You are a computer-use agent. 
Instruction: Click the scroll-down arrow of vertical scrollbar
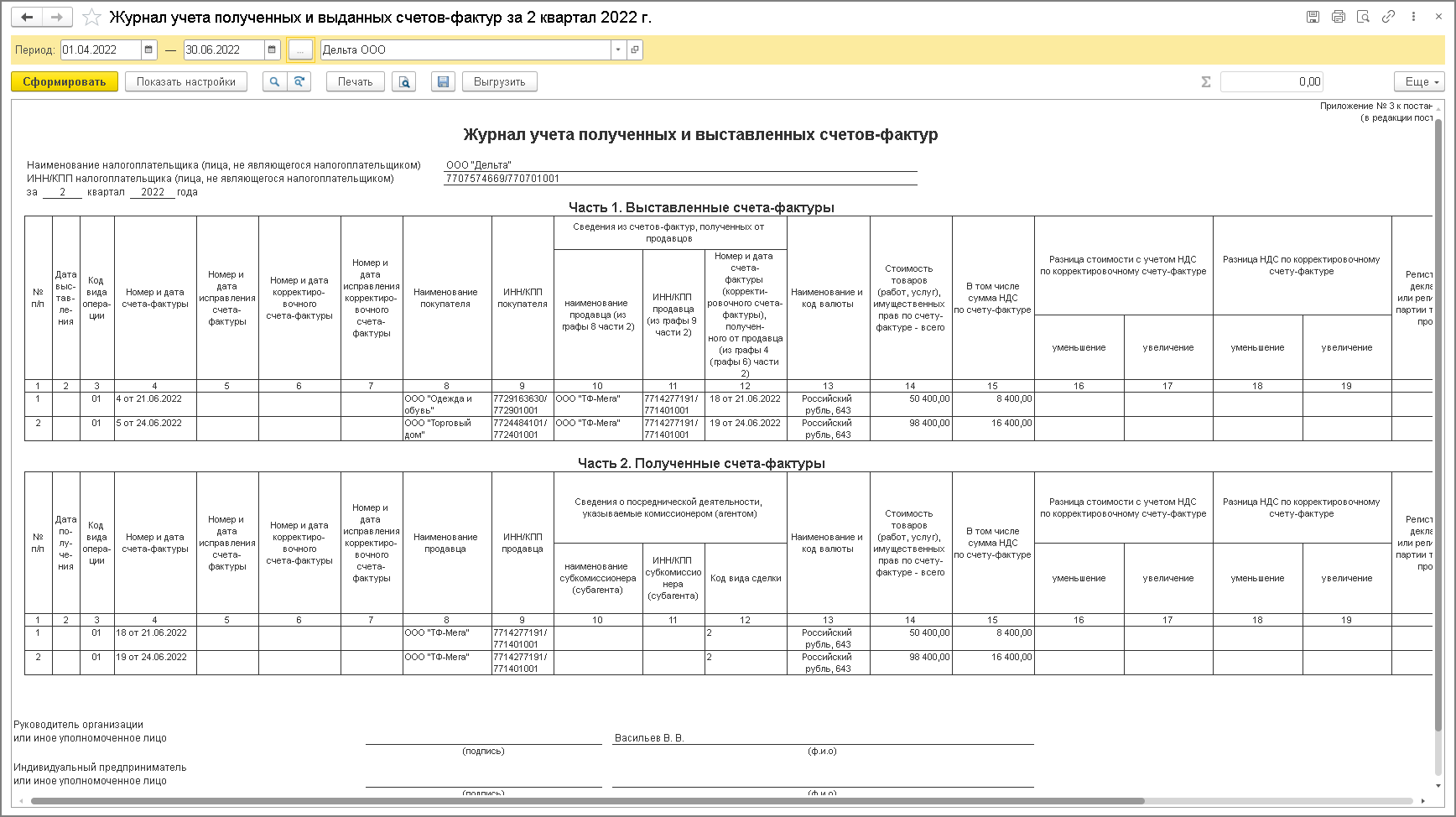click(1438, 786)
